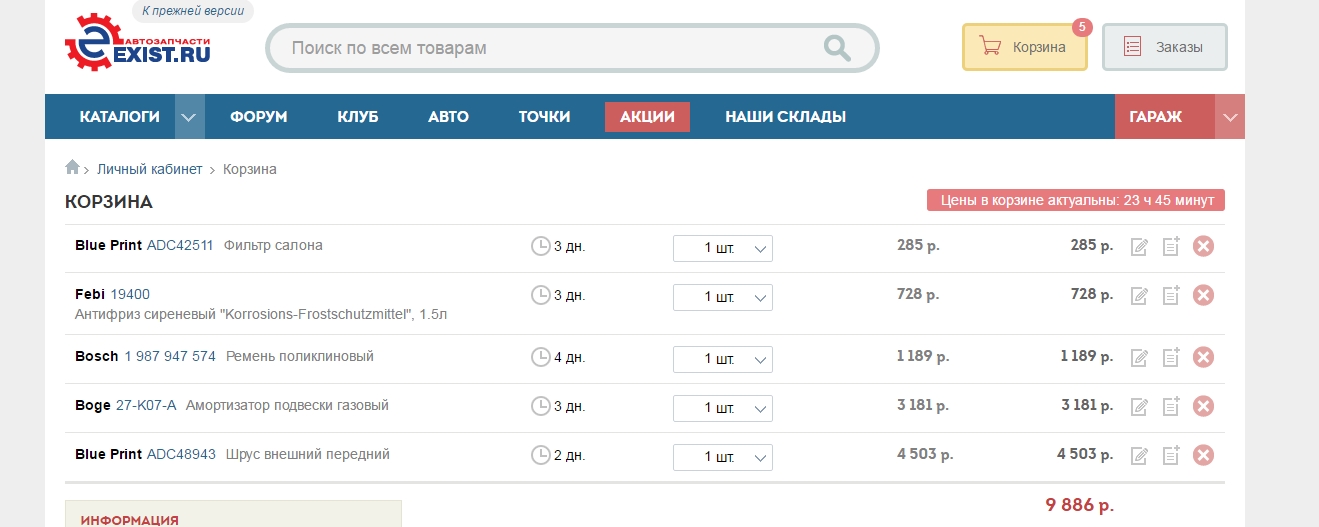Open quantity dropdown for Bosch belt
The image size is (1319, 527).
tap(723, 359)
